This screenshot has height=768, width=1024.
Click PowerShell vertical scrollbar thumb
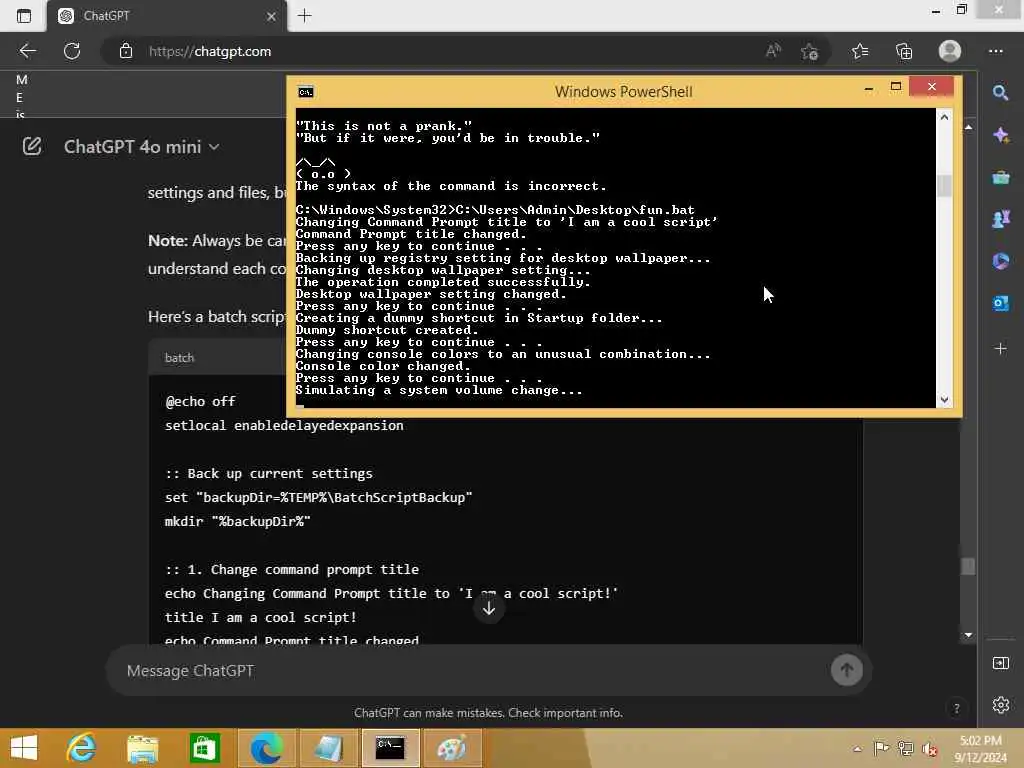(x=944, y=186)
